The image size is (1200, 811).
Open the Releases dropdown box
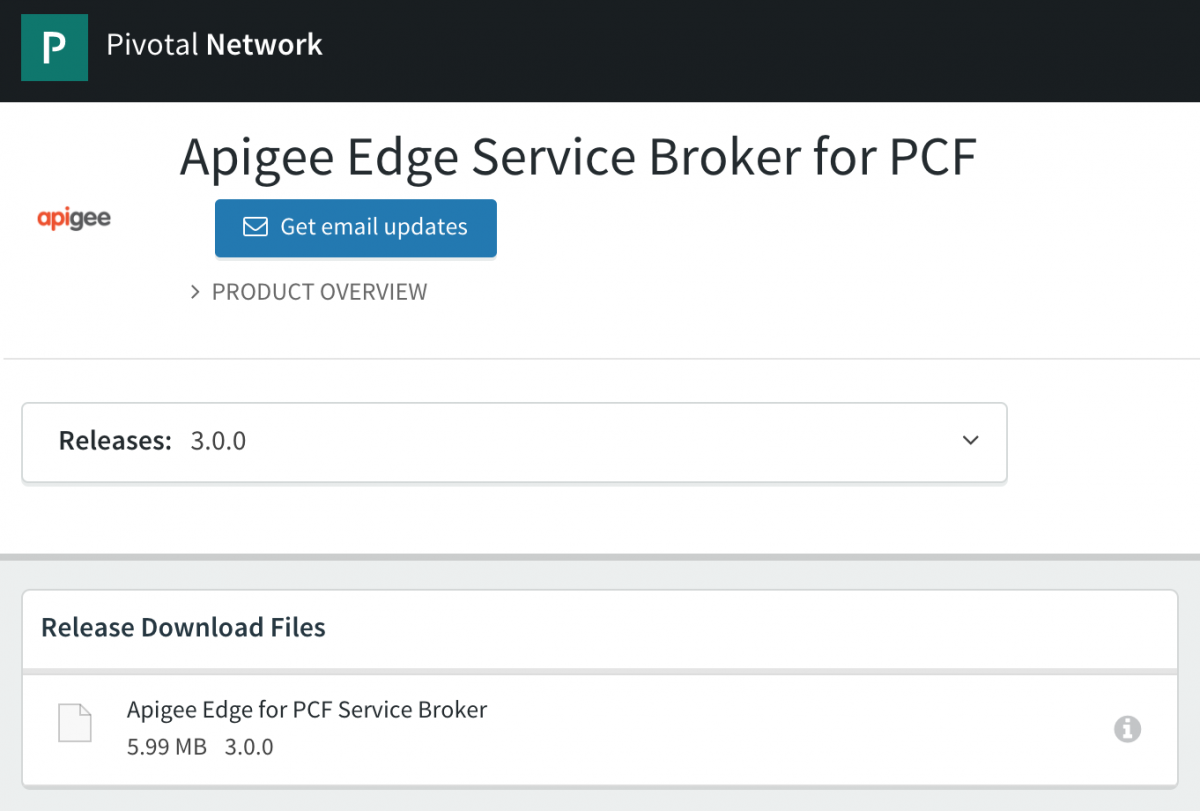click(514, 441)
